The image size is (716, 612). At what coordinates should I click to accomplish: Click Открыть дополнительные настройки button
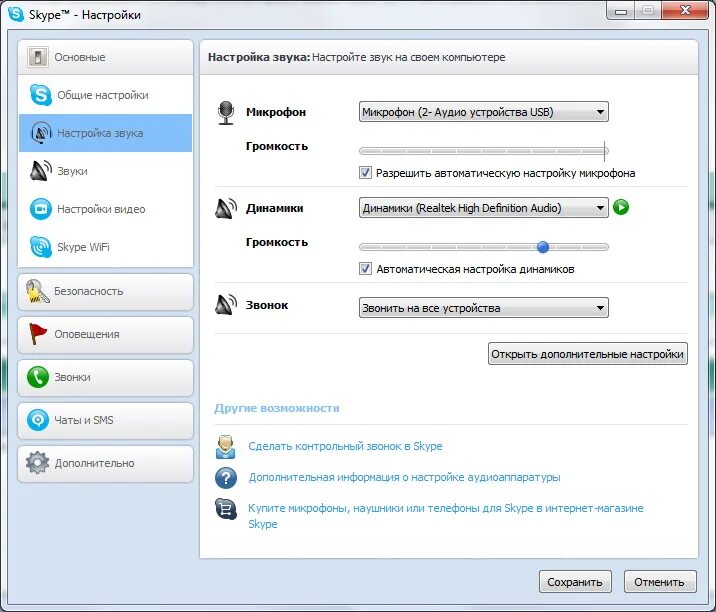coord(588,354)
